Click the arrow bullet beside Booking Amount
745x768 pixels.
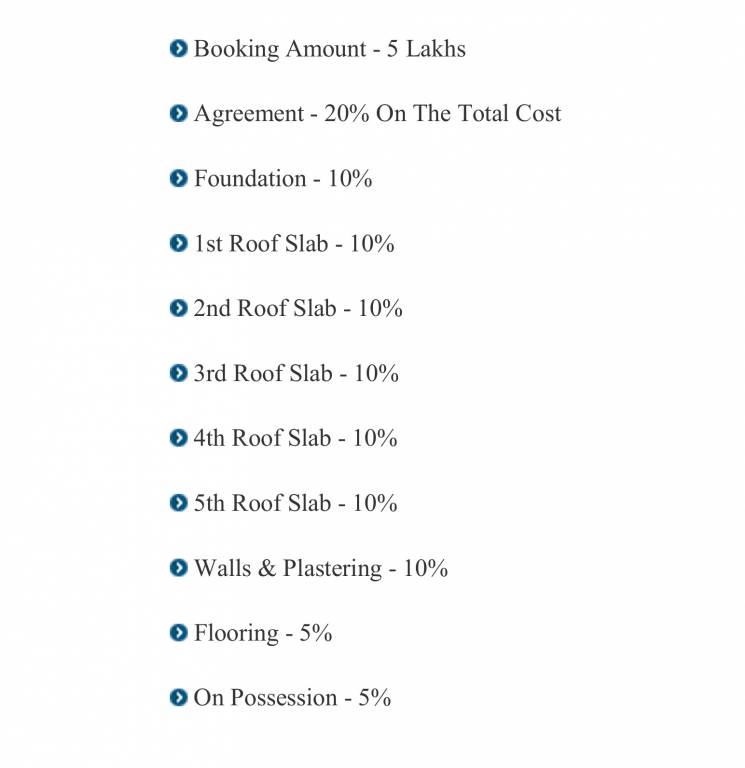coord(179,48)
